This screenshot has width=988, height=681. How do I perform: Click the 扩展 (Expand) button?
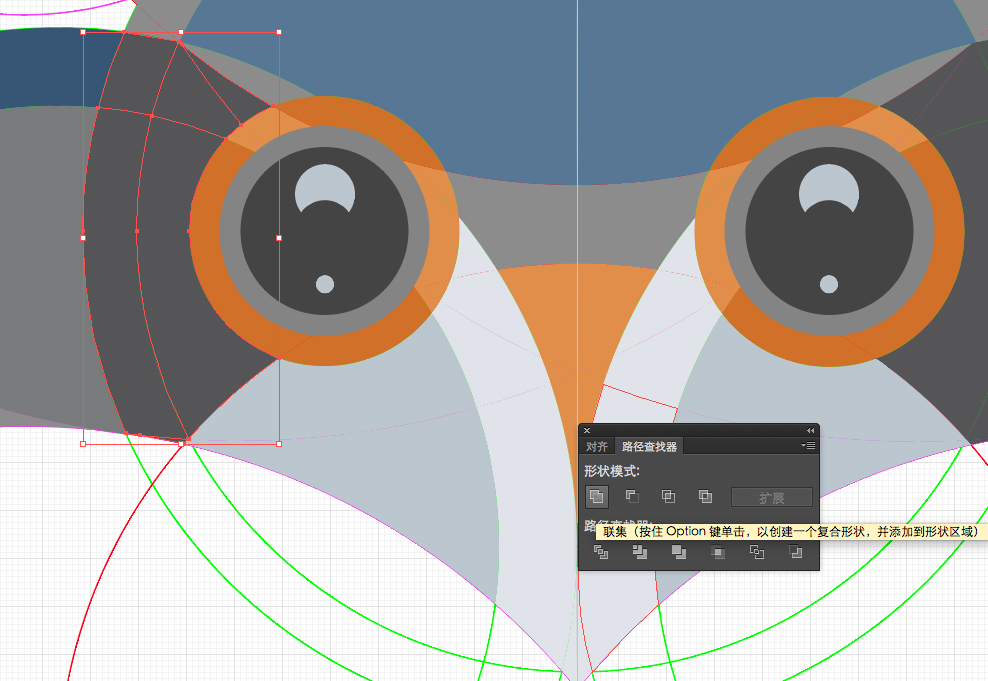tap(772, 498)
